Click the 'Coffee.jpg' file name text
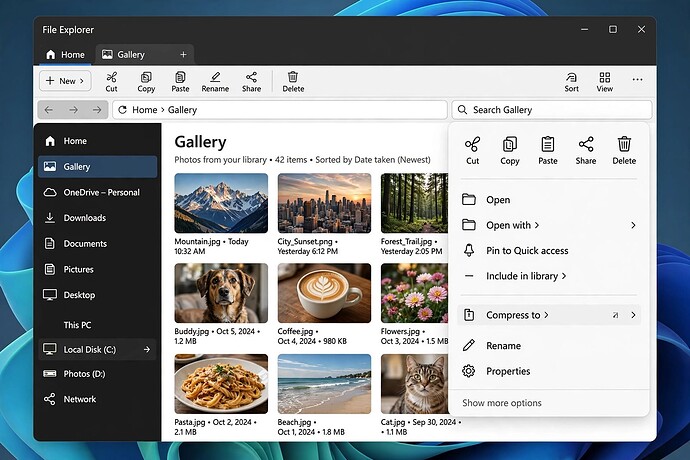 [x=295, y=331]
